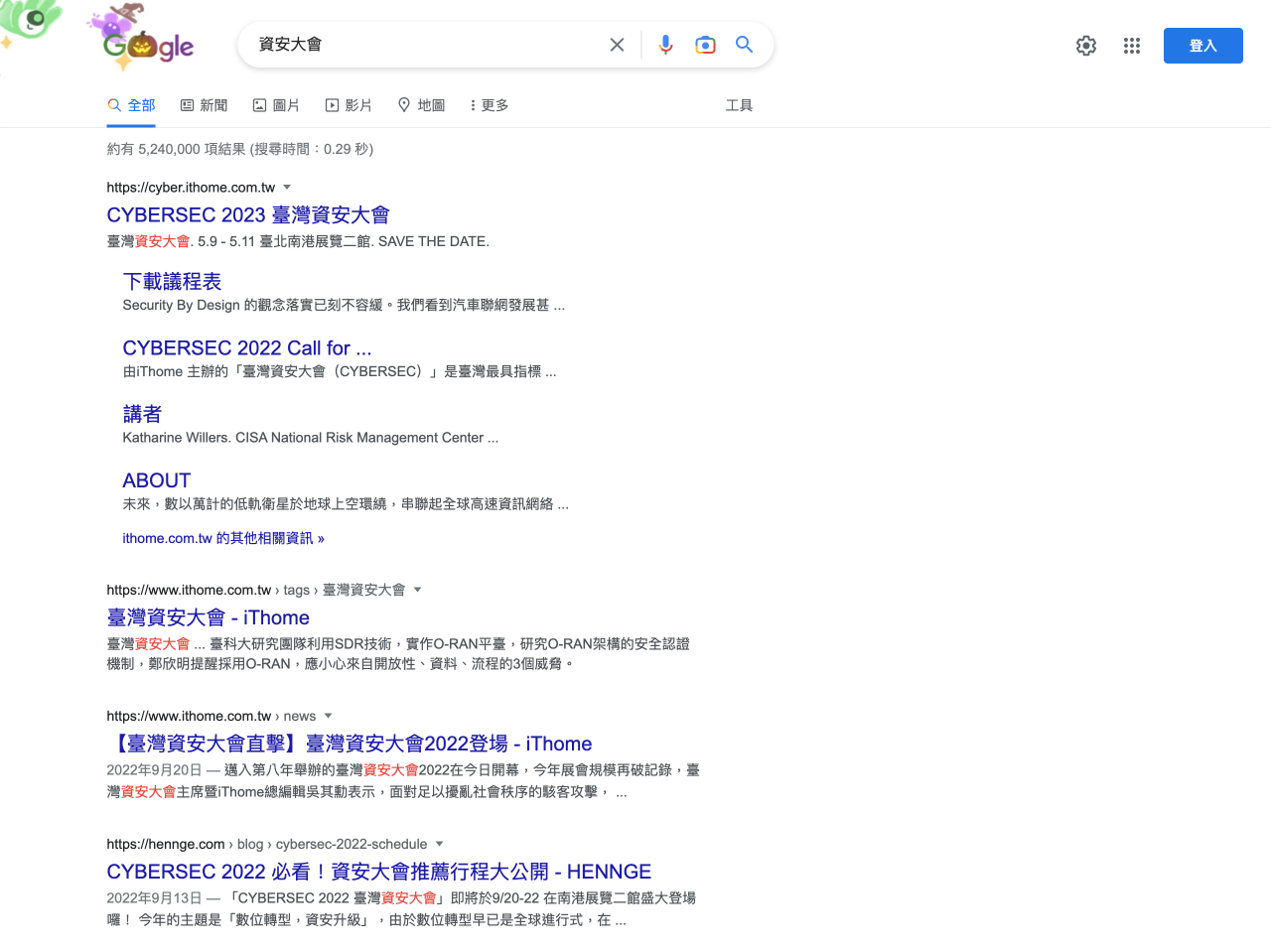Switch to the 地圖 tab
The height and width of the screenshot is (952, 1271).
pos(421,105)
